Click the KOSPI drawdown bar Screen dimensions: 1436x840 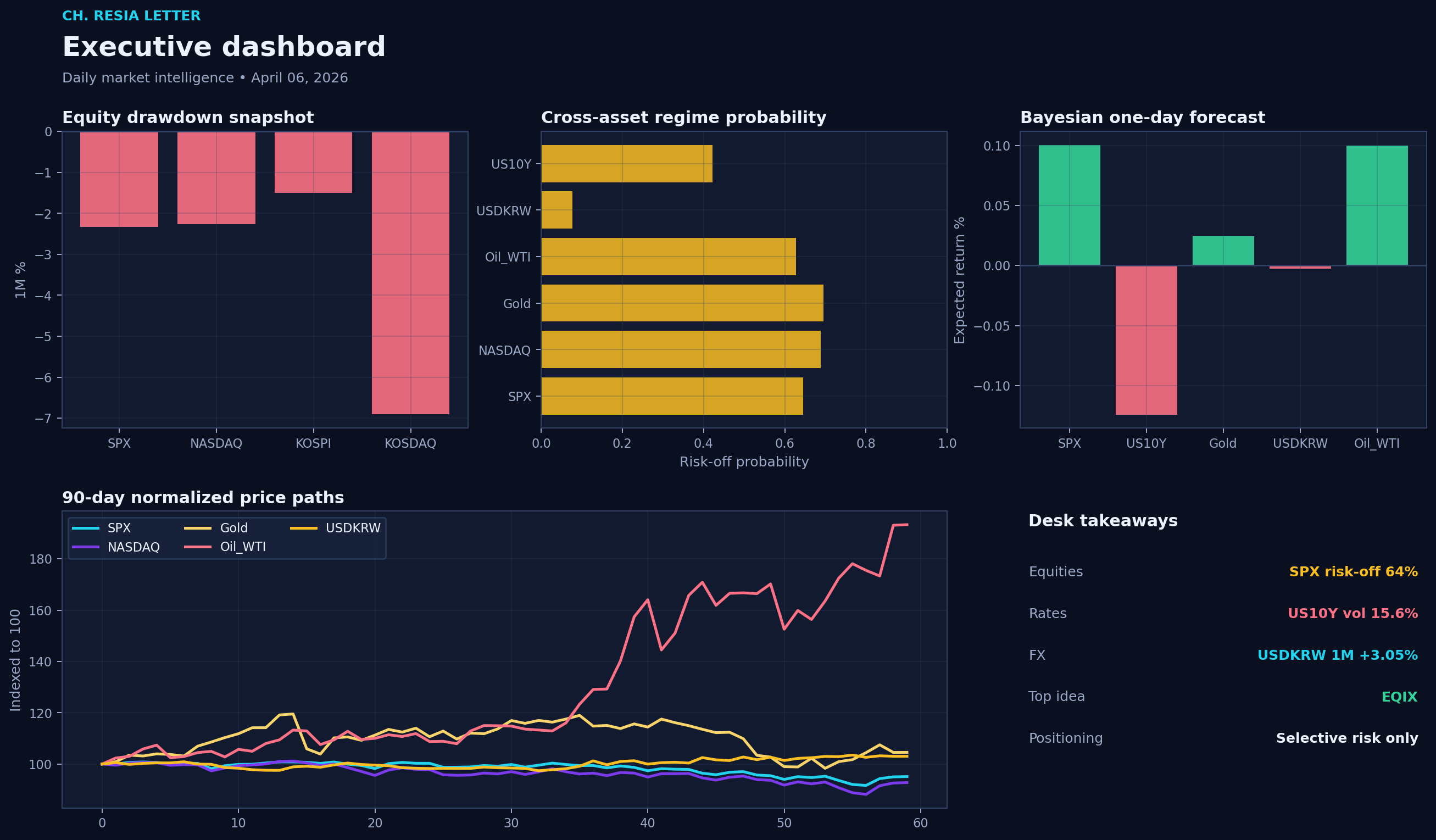pos(314,163)
